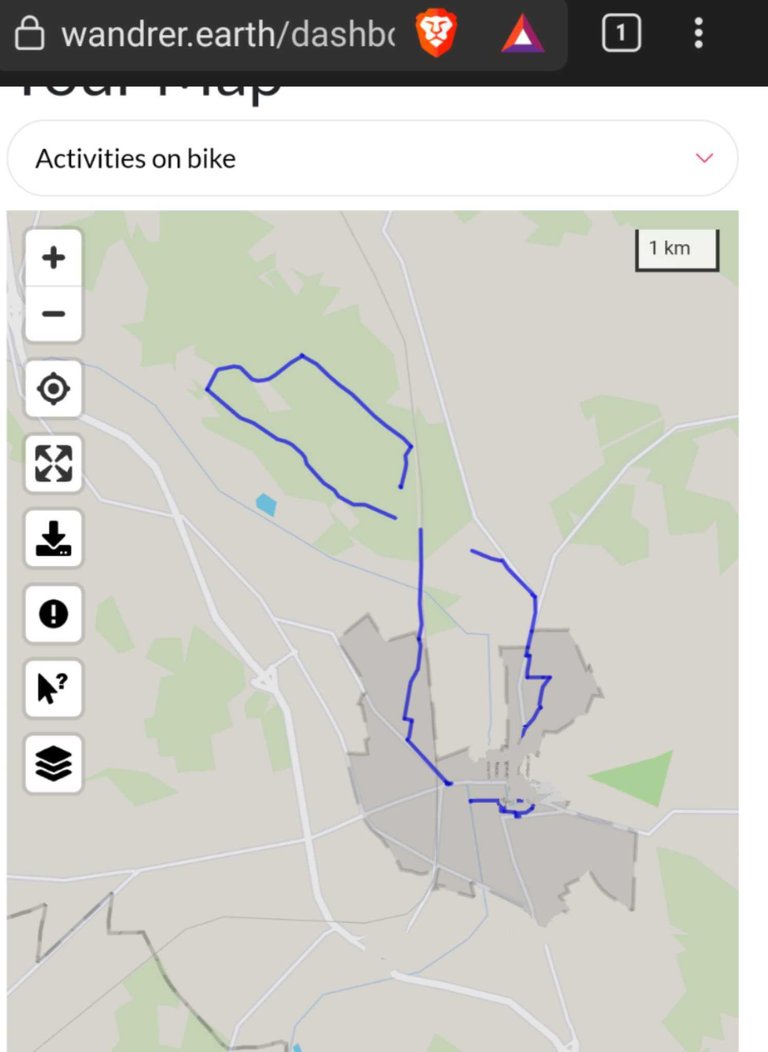Open the browser tab switcher showing 1
Viewport: 768px width, 1052px height.
[621, 32]
